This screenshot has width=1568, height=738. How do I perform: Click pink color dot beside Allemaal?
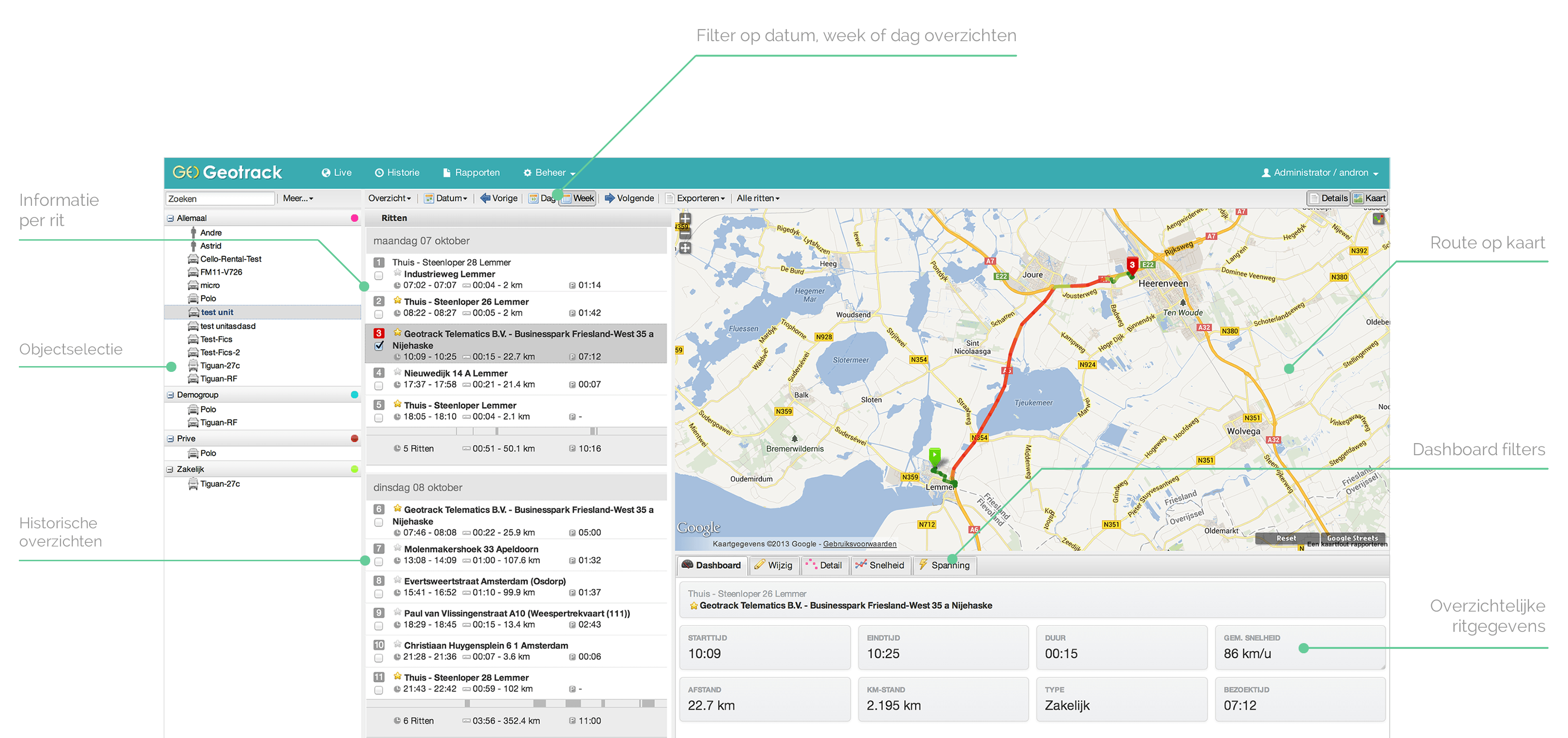click(x=354, y=218)
